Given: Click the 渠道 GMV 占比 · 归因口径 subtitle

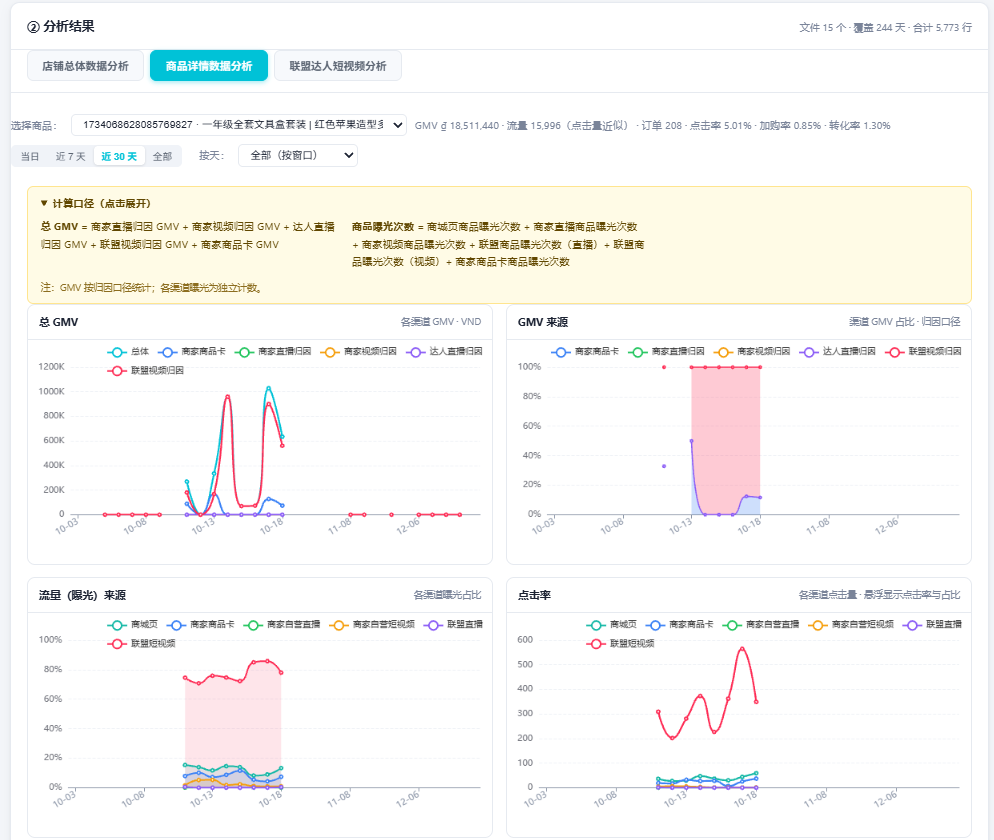Looking at the screenshot, I should [905, 322].
